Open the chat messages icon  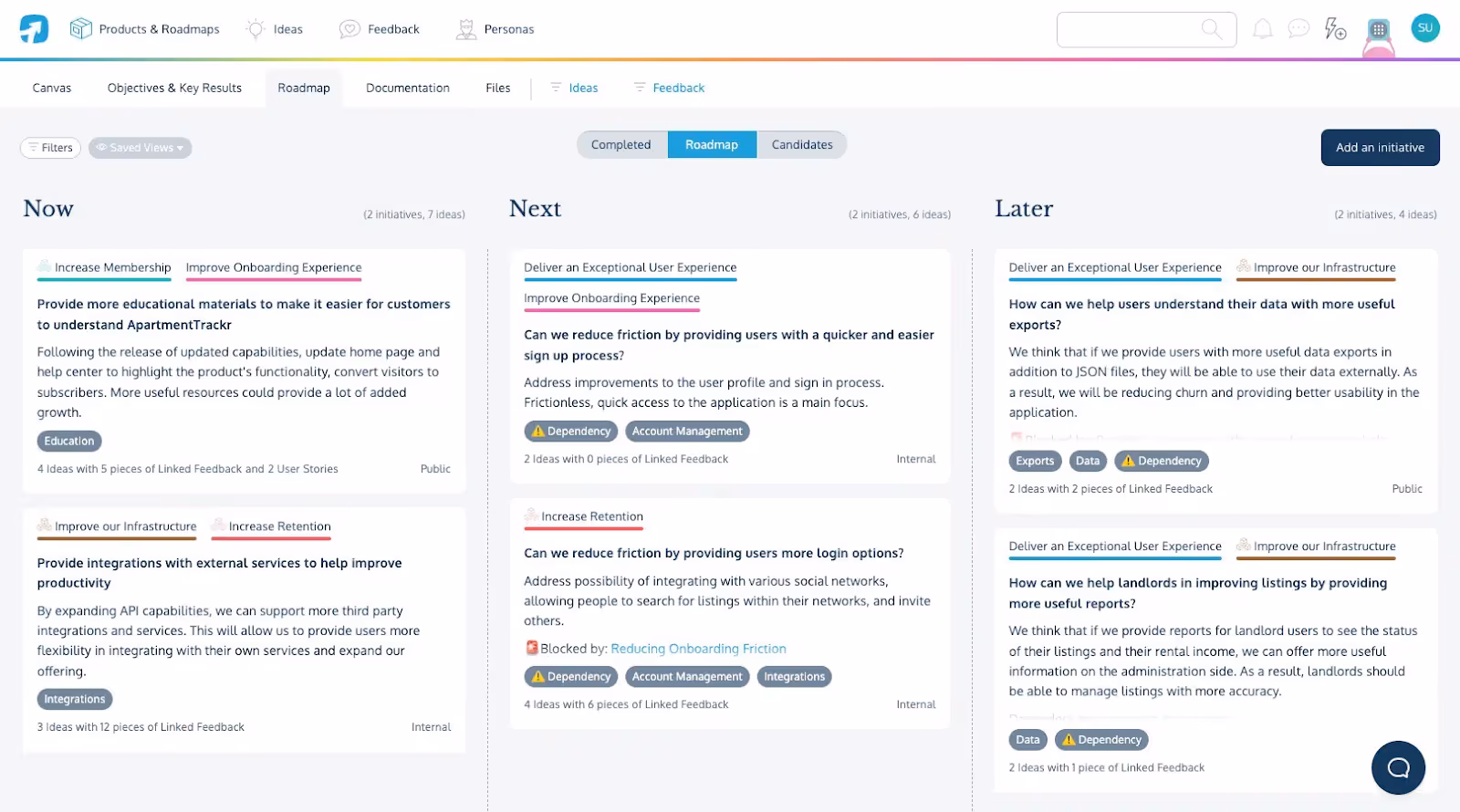click(1298, 29)
